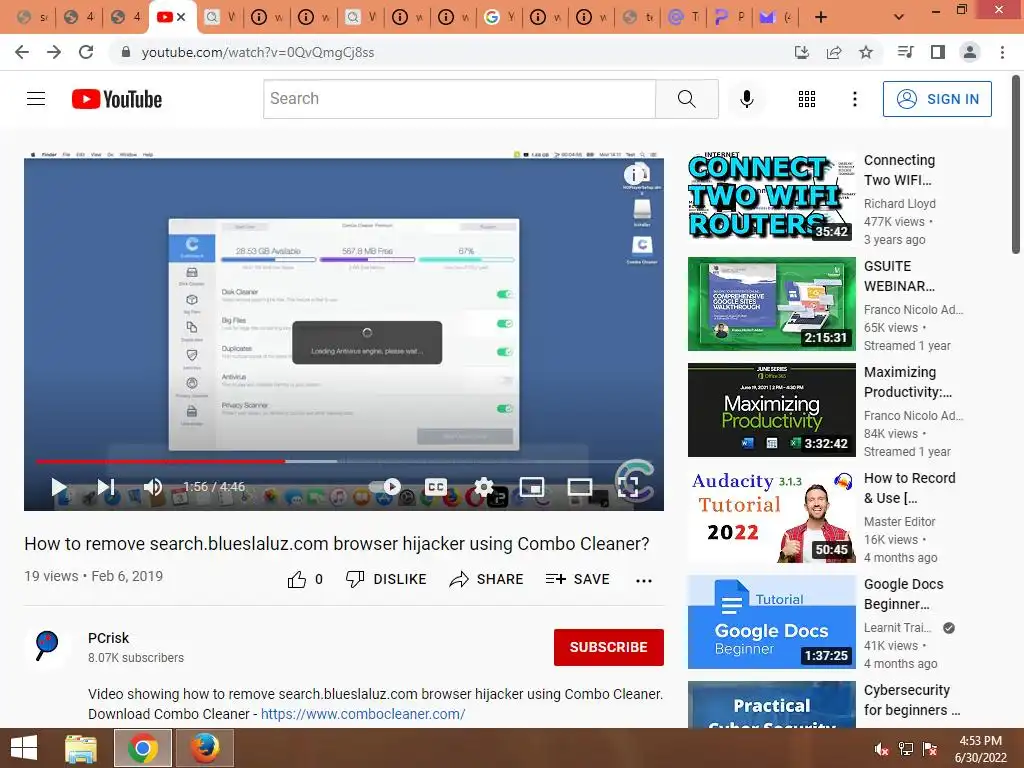Image resolution: width=1024 pixels, height=768 pixels.
Task: Open File Explorer from the taskbar
Action: coord(81,748)
